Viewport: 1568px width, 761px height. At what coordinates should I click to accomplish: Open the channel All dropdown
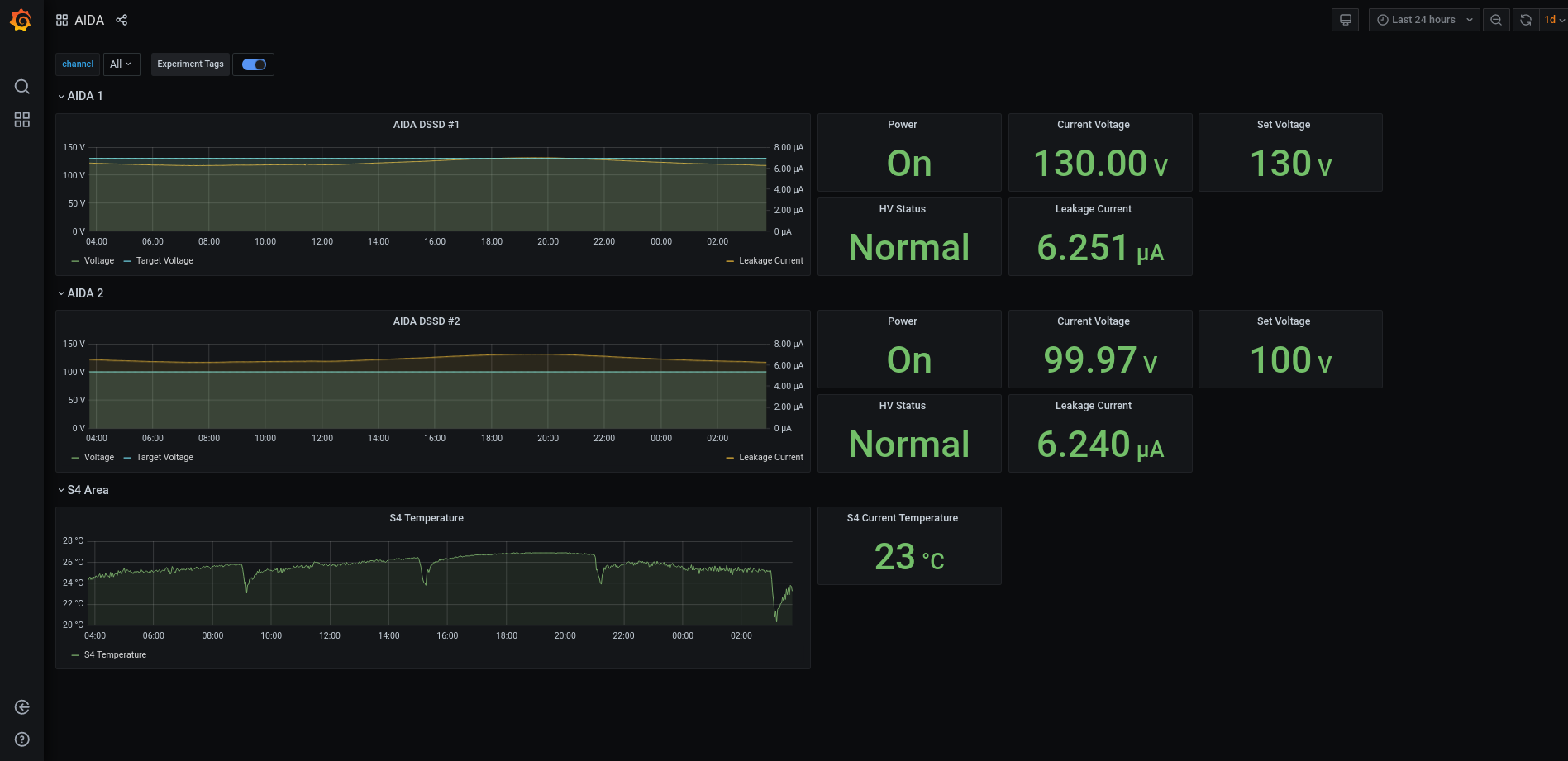pos(121,64)
